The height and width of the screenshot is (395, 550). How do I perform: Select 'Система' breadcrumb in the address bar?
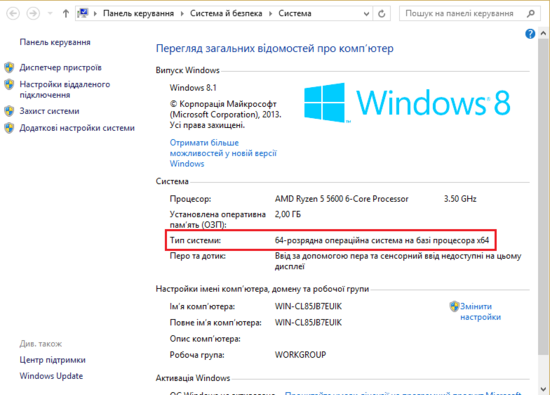(295, 13)
